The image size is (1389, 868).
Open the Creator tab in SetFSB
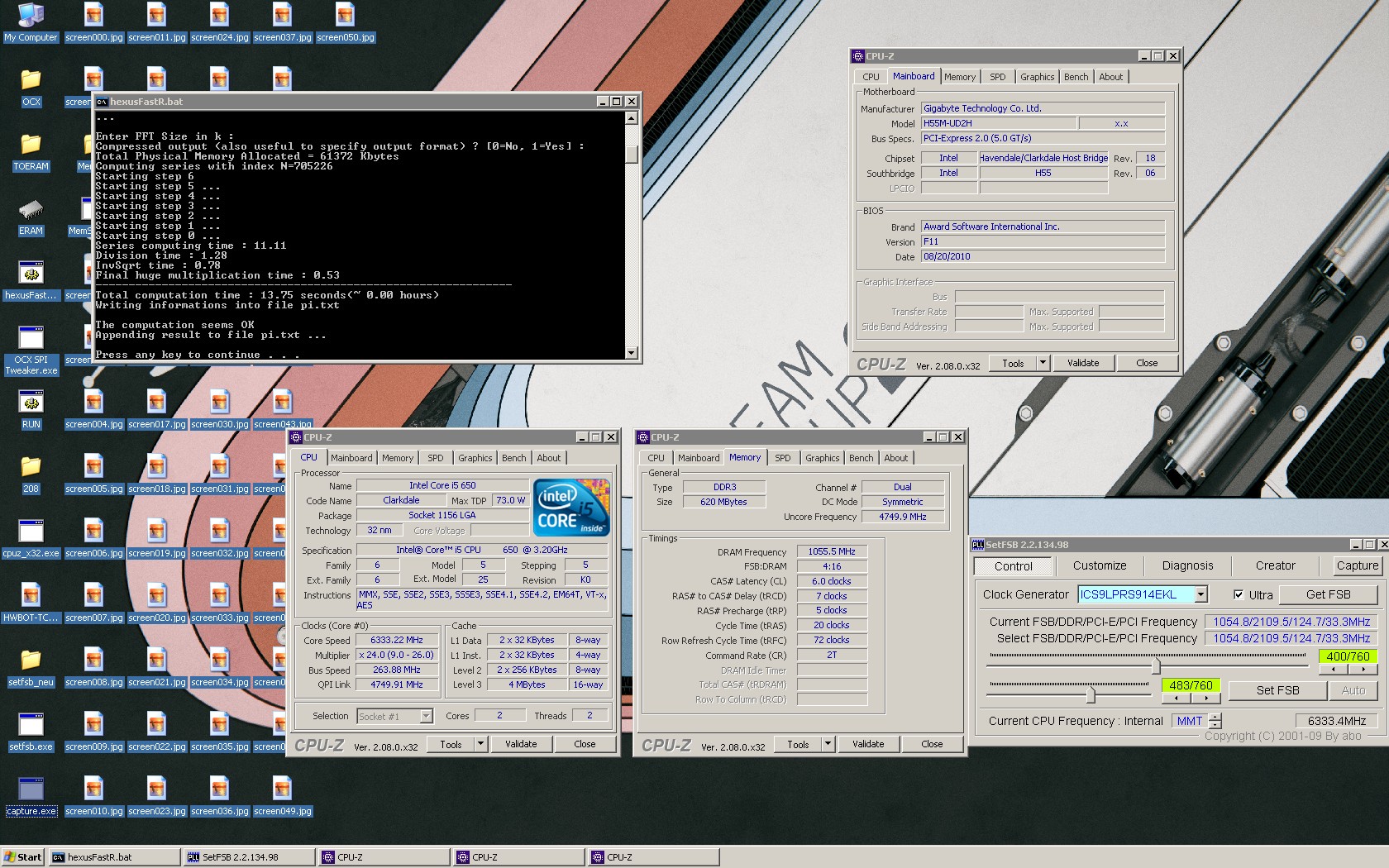1275,566
